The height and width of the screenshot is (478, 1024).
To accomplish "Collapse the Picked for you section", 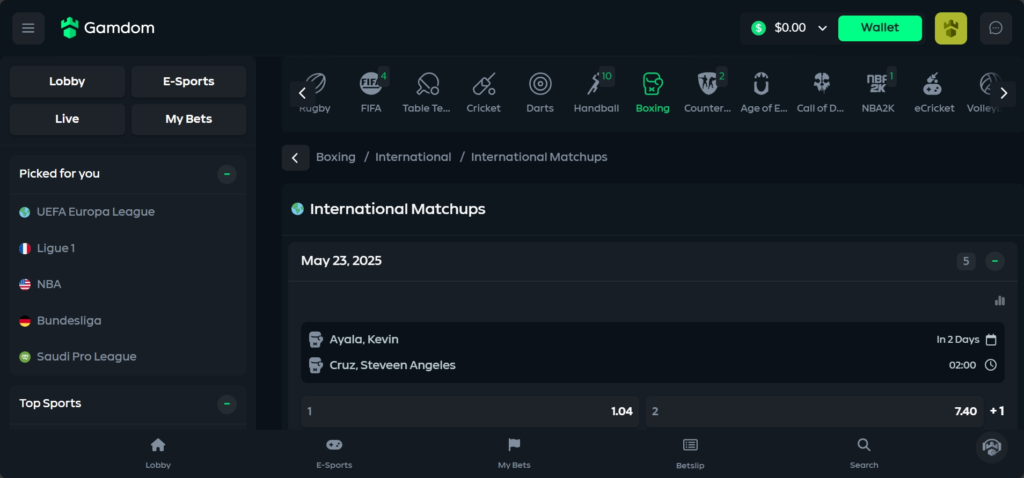I will 227,174.
